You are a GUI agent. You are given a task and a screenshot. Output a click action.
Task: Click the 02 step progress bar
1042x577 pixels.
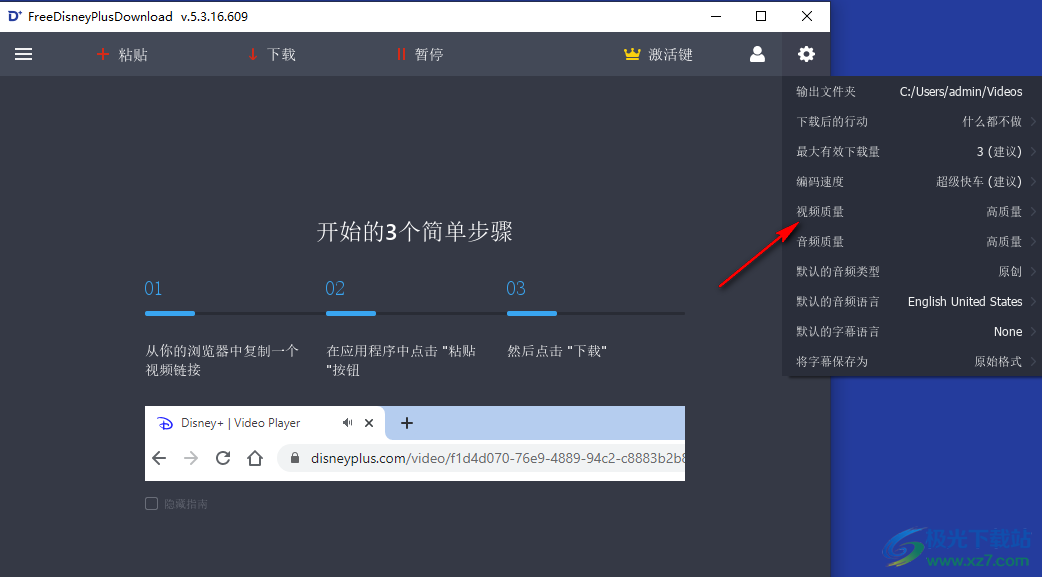pos(350,313)
